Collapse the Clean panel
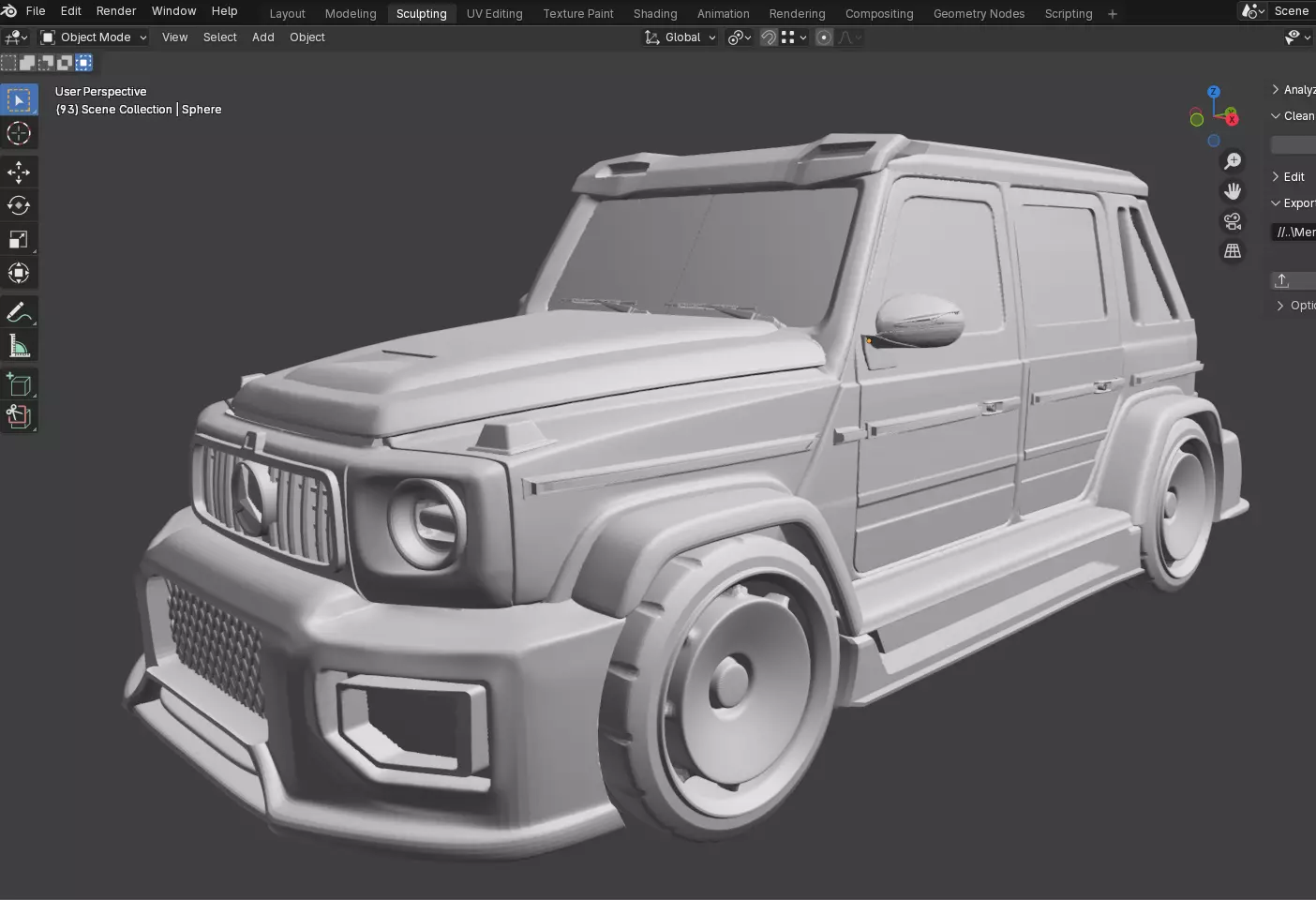This screenshot has width=1316, height=900. pyautogui.click(x=1294, y=115)
